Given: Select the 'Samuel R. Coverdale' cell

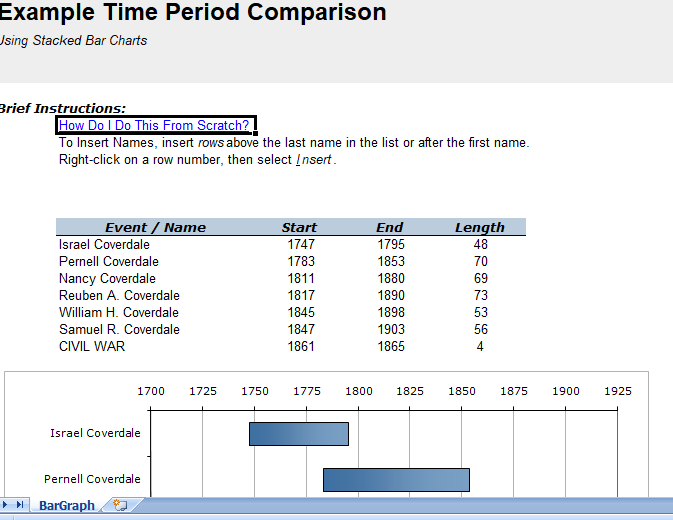Looking at the screenshot, I should [x=119, y=330].
